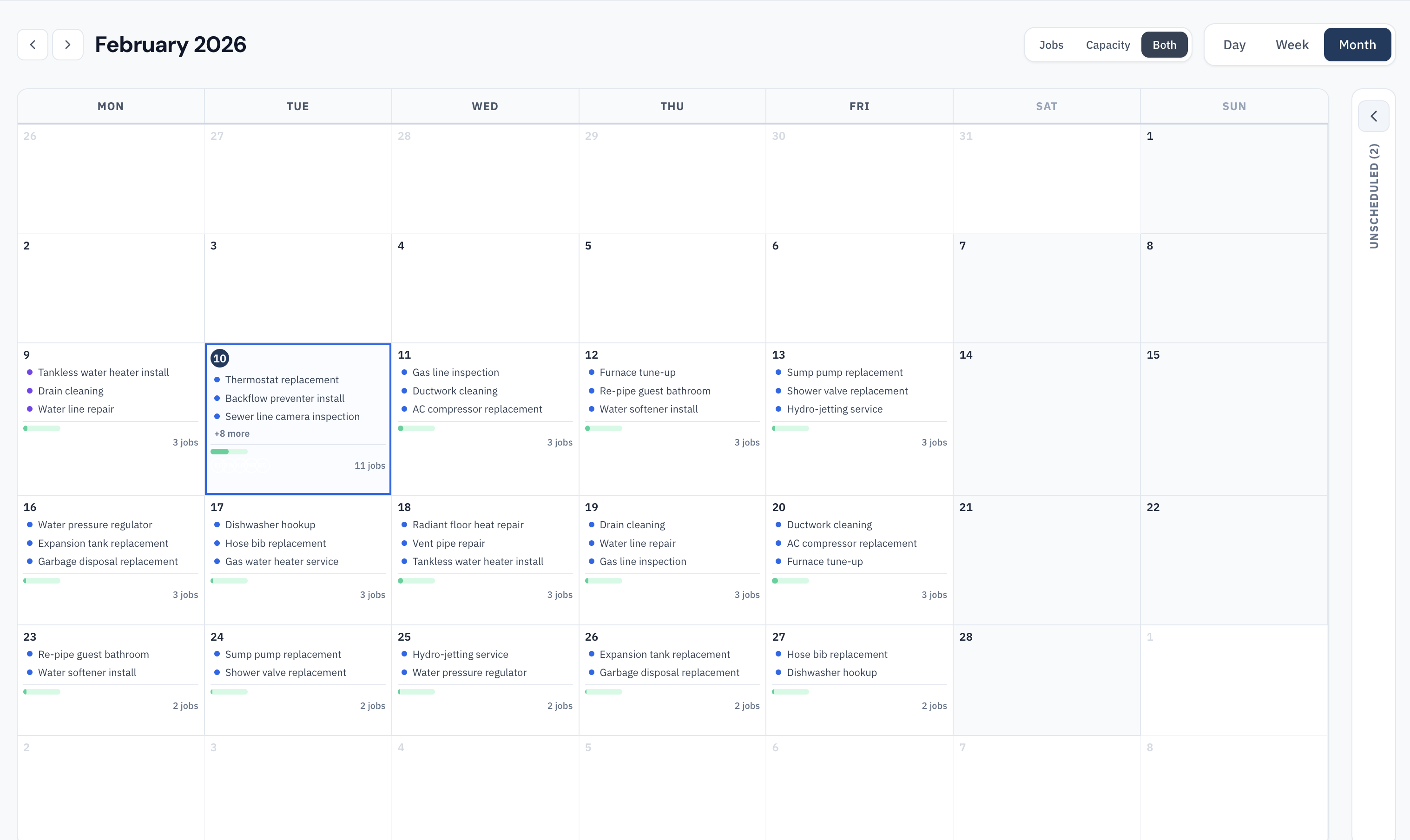Viewport: 1410px width, 840px height.
Task: Select the Furnace tune-up job on February 12
Action: [637, 372]
